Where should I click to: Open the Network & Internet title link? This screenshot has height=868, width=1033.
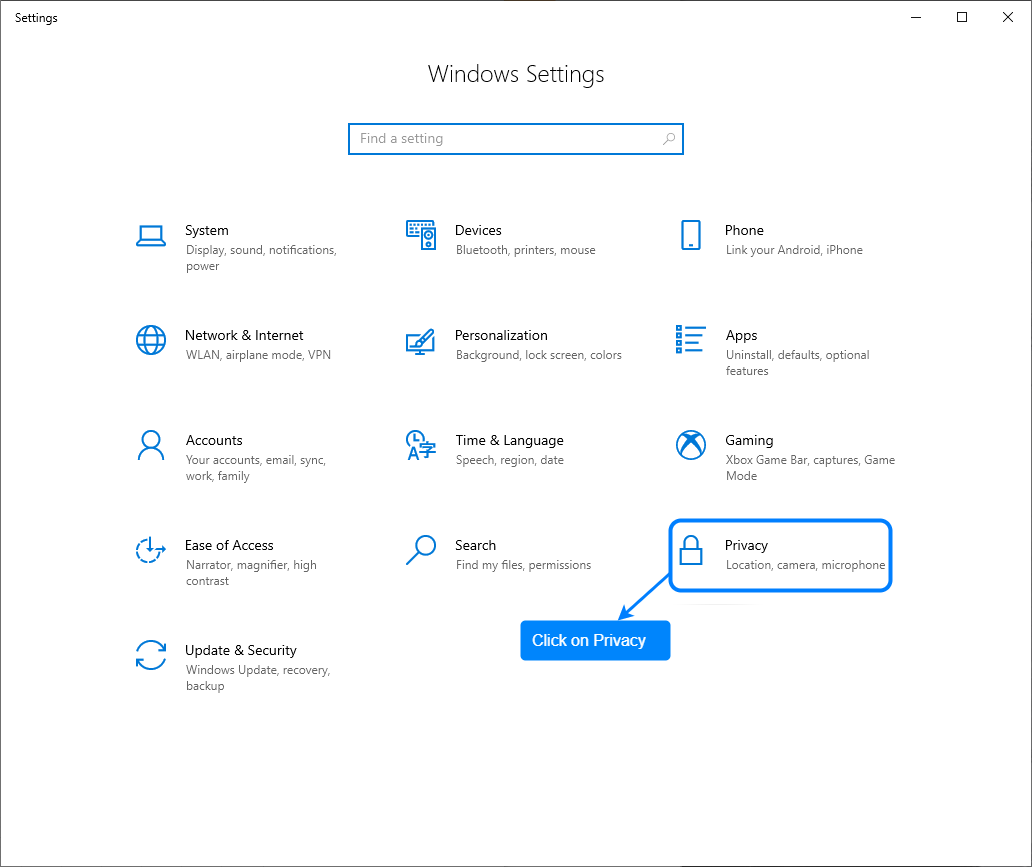(244, 335)
